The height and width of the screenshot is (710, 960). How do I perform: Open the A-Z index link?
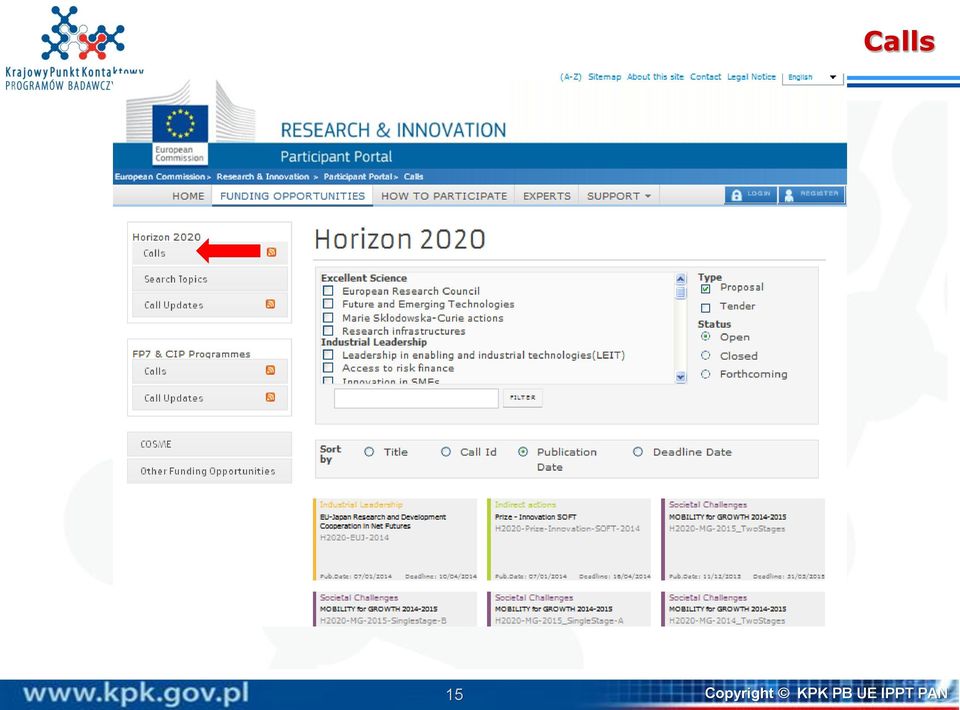571,77
